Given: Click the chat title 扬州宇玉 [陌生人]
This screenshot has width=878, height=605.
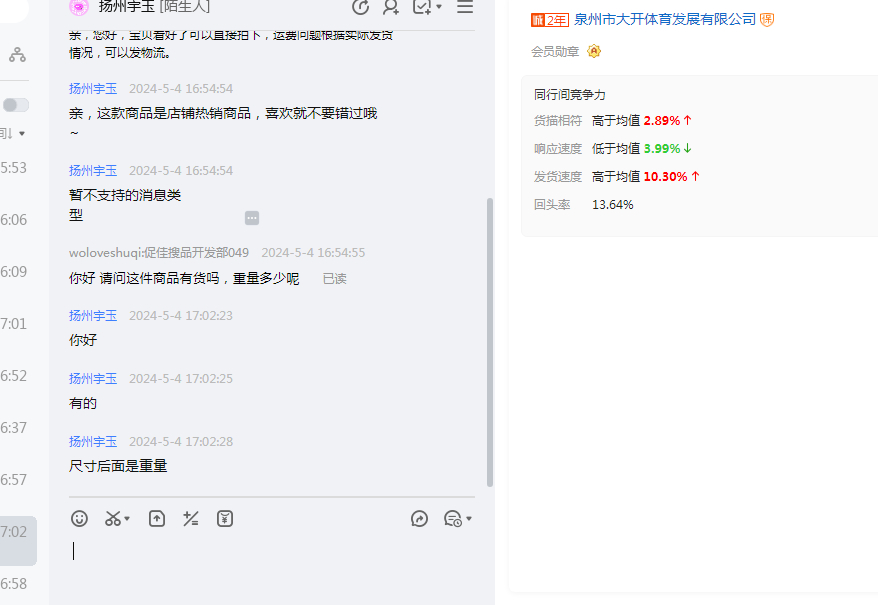Looking at the screenshot, I should tap(154, 7).
